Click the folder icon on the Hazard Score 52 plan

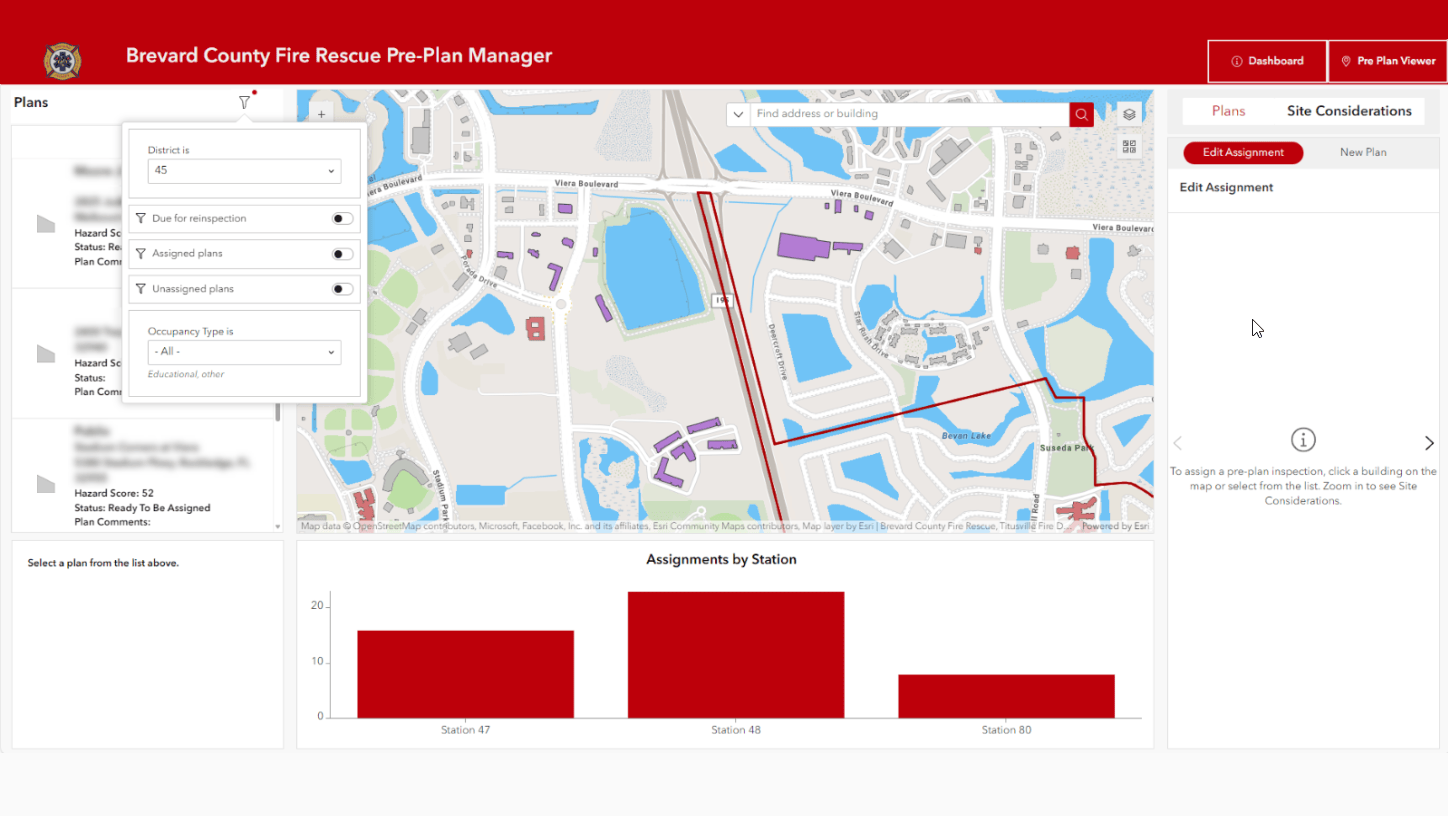point(45,484)
